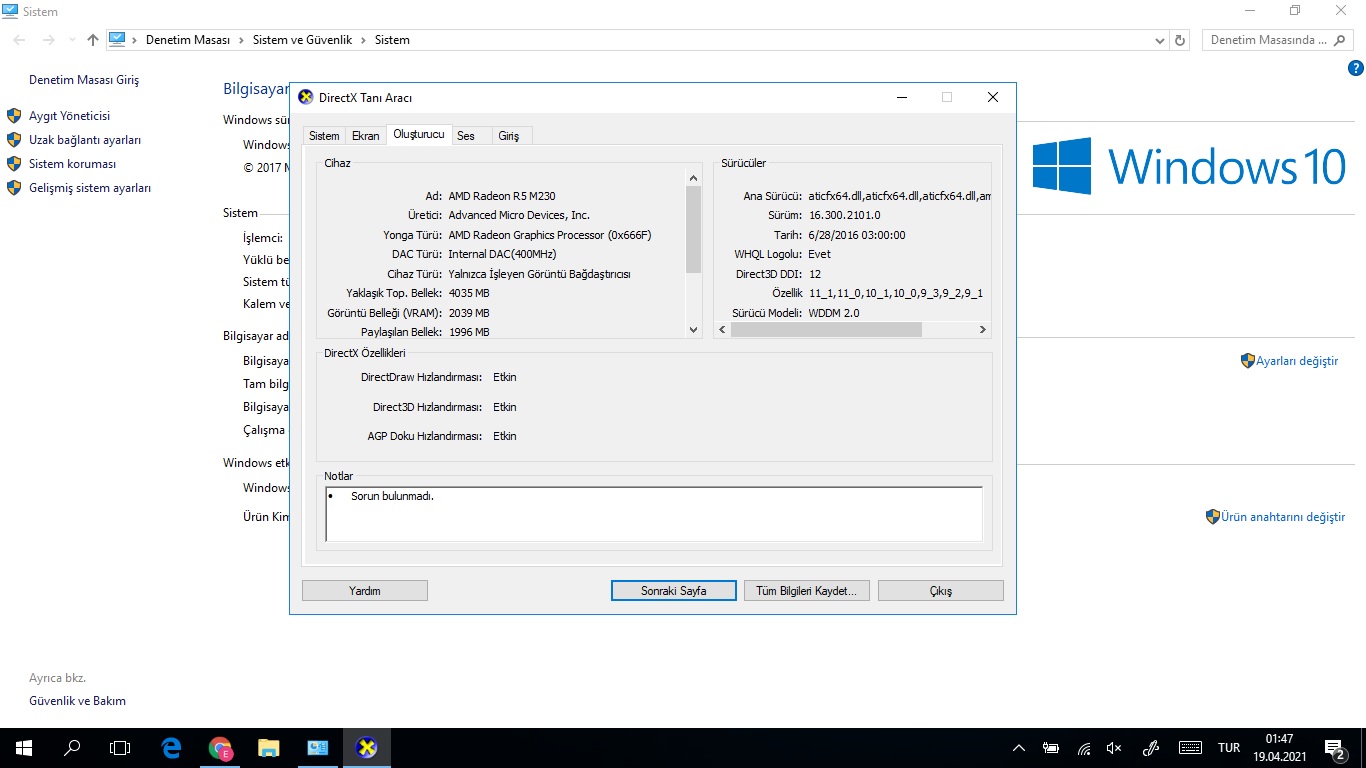
Task: Open taskbar search magnifier
Action: 72,748
